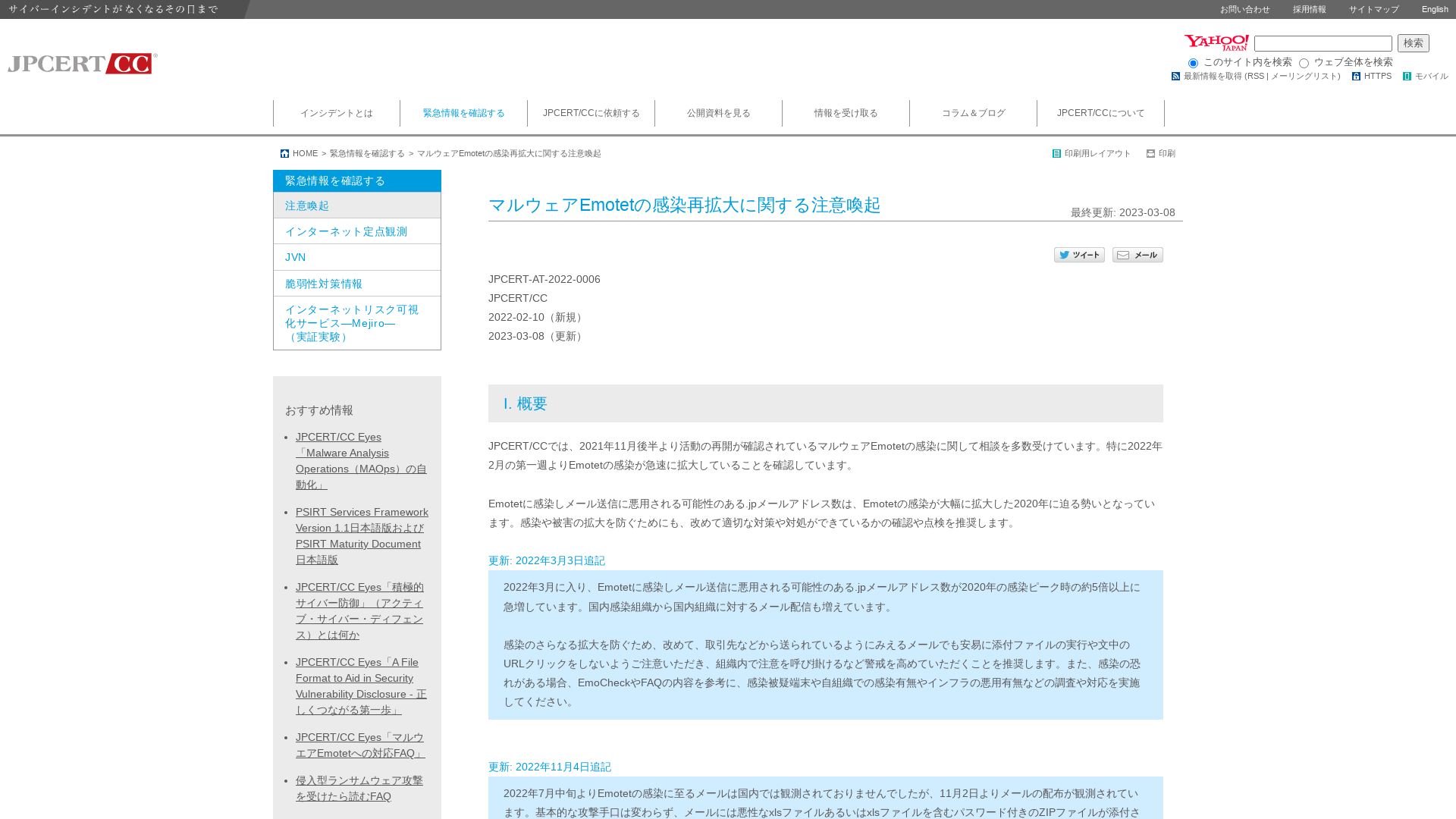Click the HOME breadcrumb house icon
Viewport: 1456px width, 819px height.
point(284,154)
